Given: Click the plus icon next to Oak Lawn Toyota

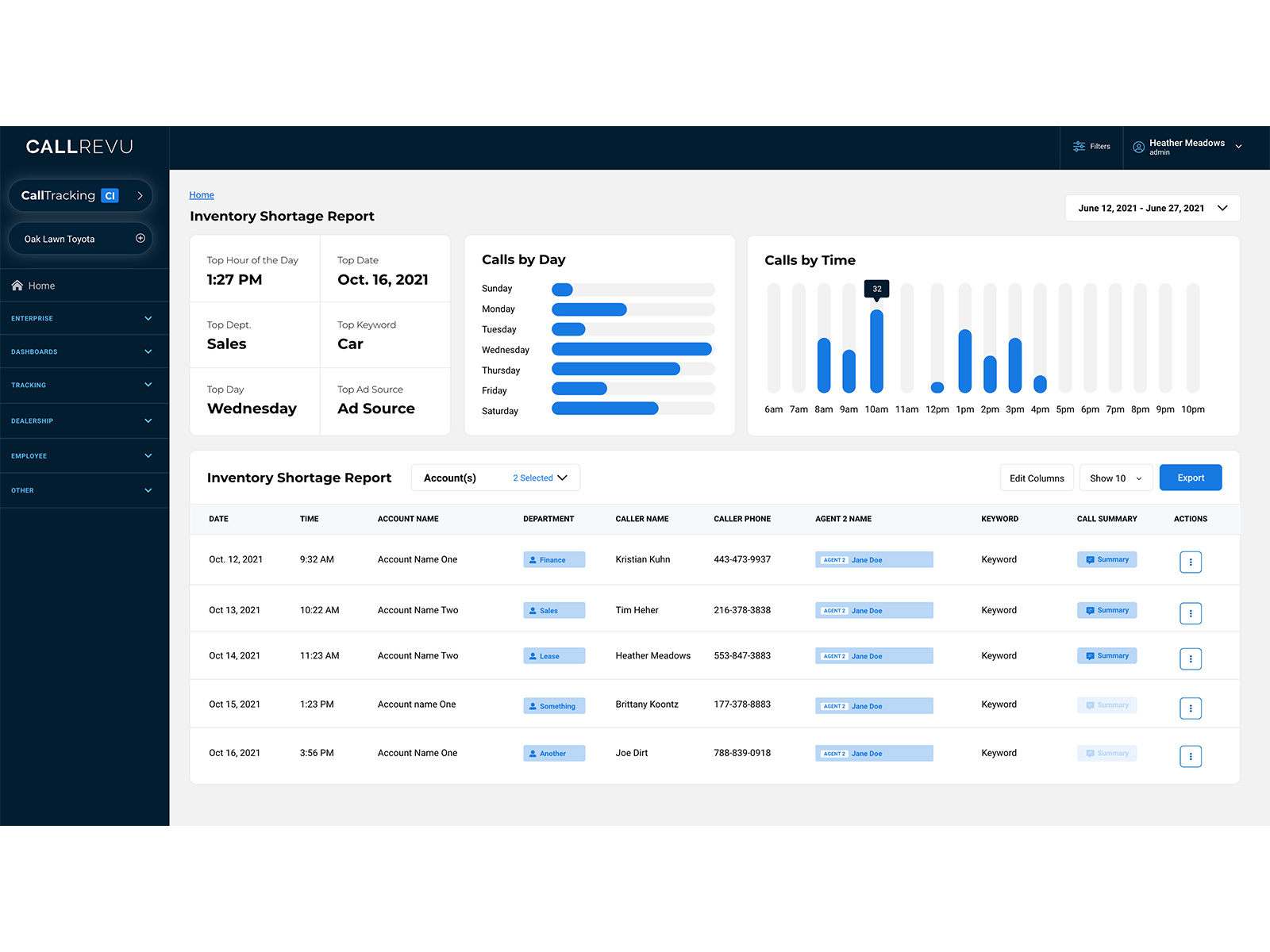Looking at the screenshot, I should (140, 238).
